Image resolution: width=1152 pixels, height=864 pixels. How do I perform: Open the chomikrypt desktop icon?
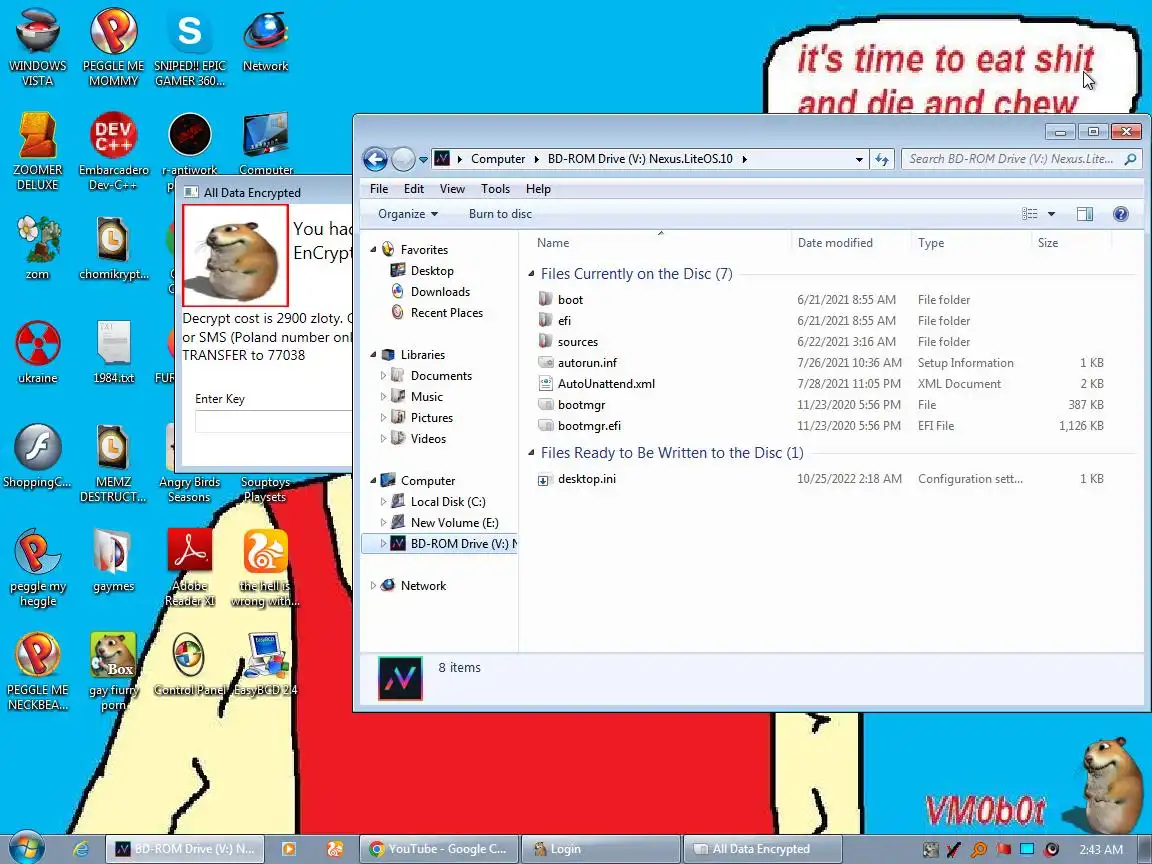[113, 248]
